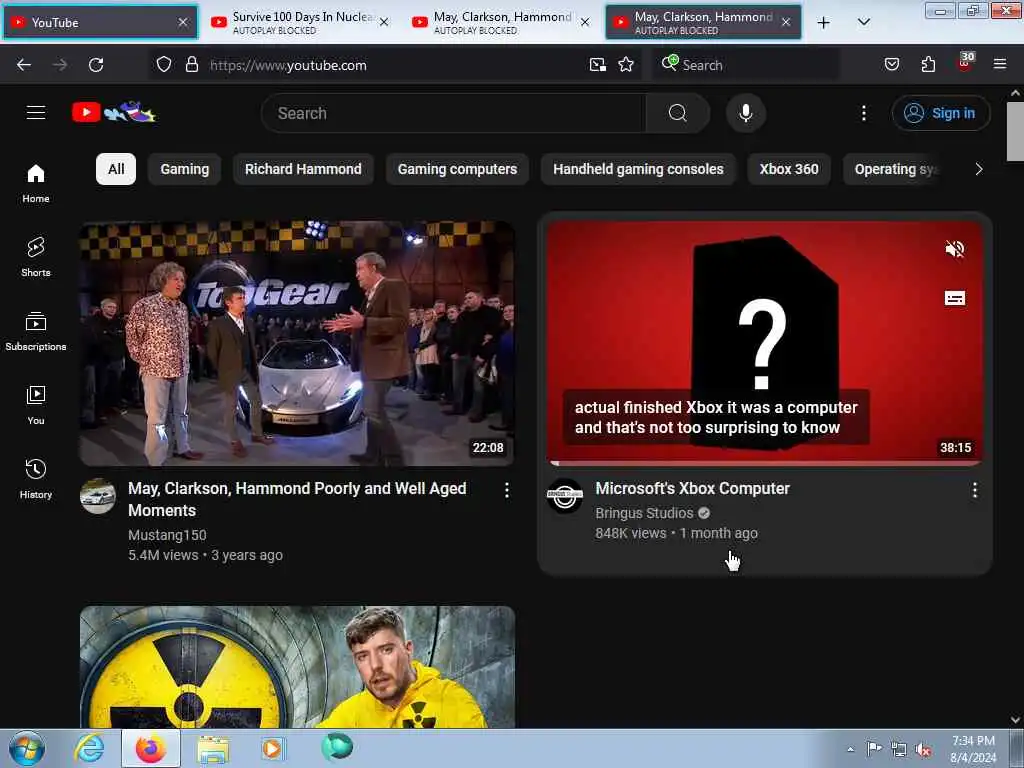Image resolution: width=1024 pixels, height=768 pixels.
Task: Open YouTube settings three-dot menu
Action: pos(863,113)
